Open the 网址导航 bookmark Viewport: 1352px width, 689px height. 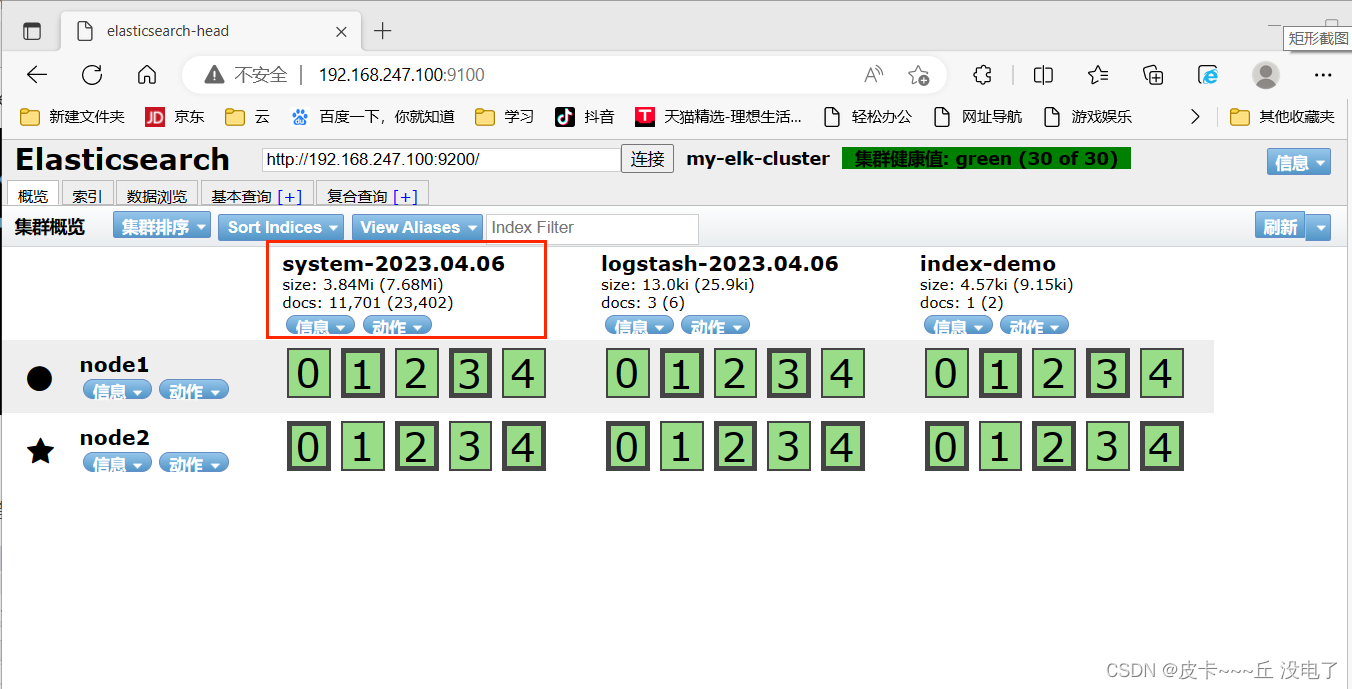(x=977, y=117)
